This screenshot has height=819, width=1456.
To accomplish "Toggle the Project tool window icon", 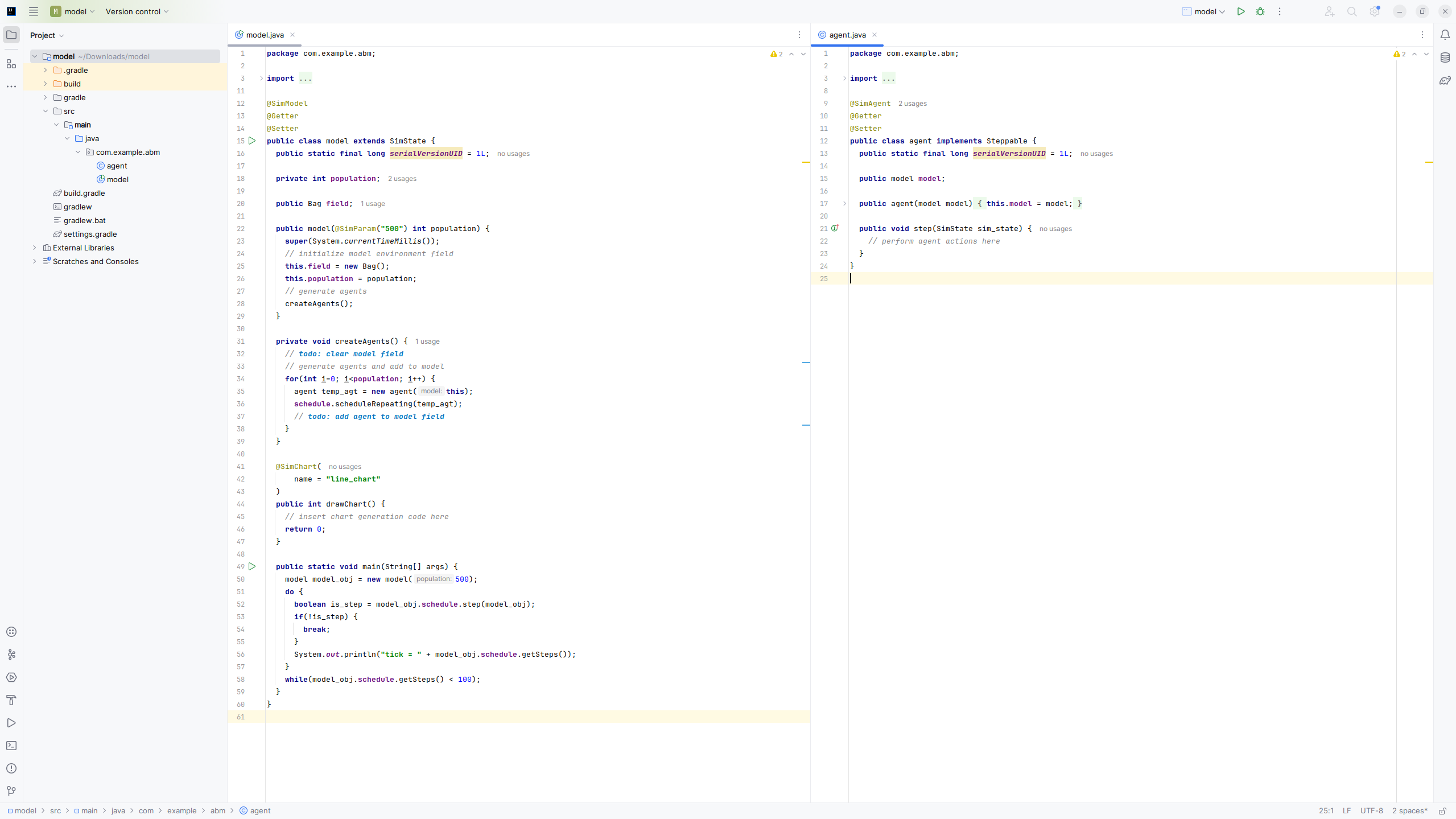I will pyautogui.click(x=11, y=35).
